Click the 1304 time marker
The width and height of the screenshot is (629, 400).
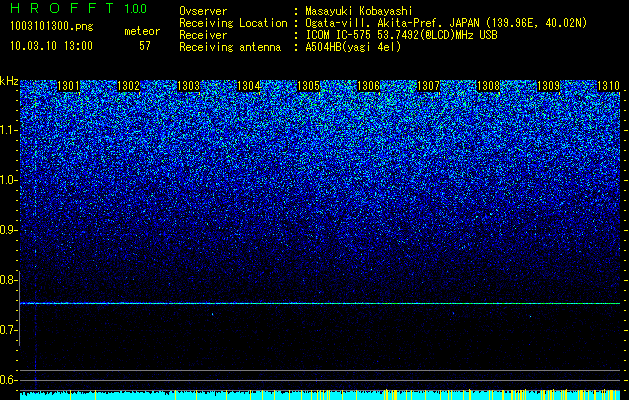point(248,85)
